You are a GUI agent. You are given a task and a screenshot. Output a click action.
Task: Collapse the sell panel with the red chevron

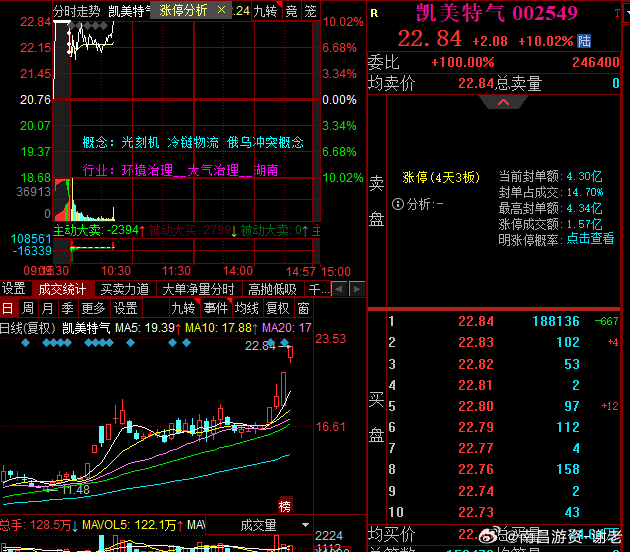point(503,102)
